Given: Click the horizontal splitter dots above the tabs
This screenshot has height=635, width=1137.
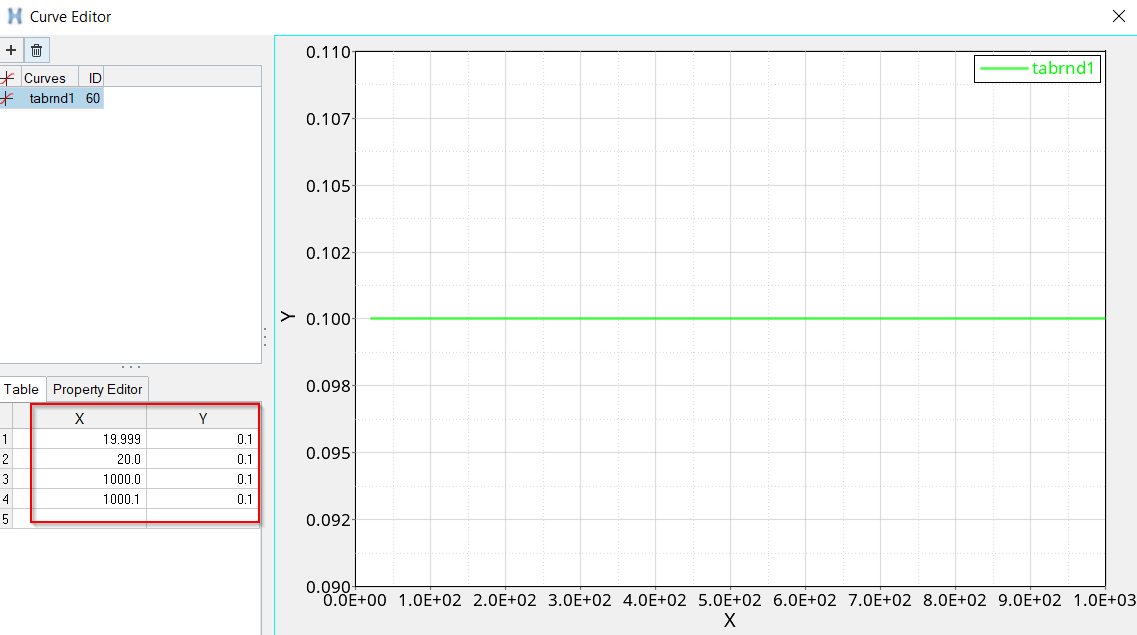Looking at the screenshot, I should tap(131, 367).
